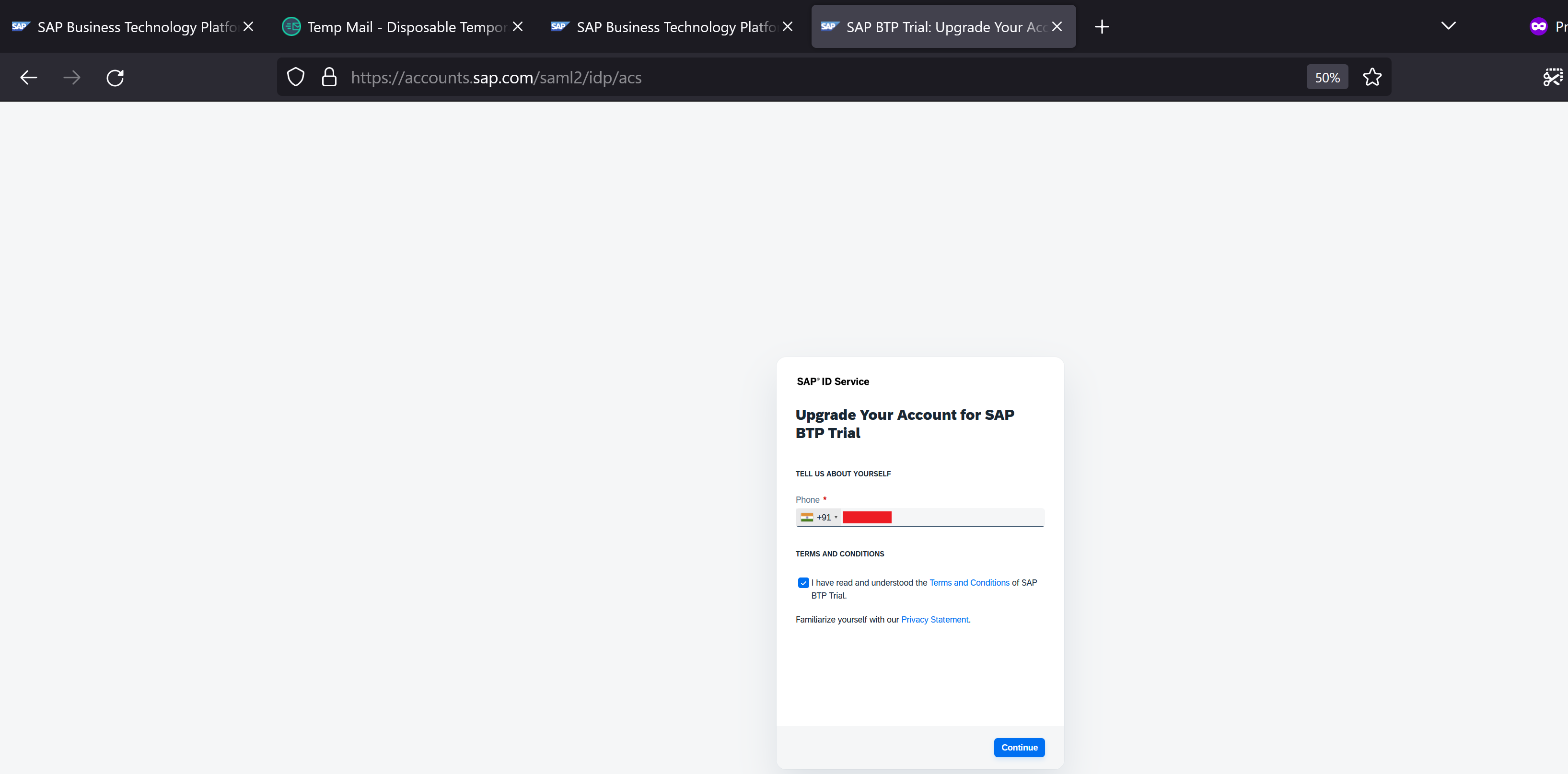Open the Terms and Conditions link
The height and width of the screenshot is (774, 1568).
(969, 582)
